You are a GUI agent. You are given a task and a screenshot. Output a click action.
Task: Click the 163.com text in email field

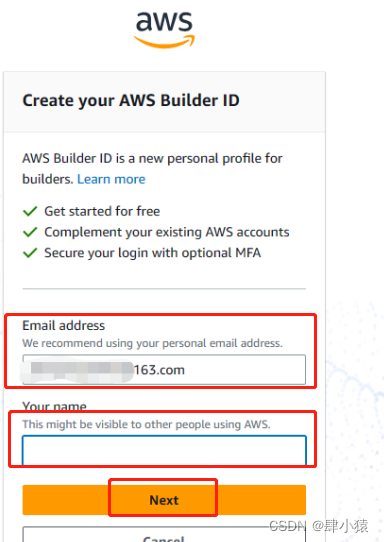(x=159, y=370)
